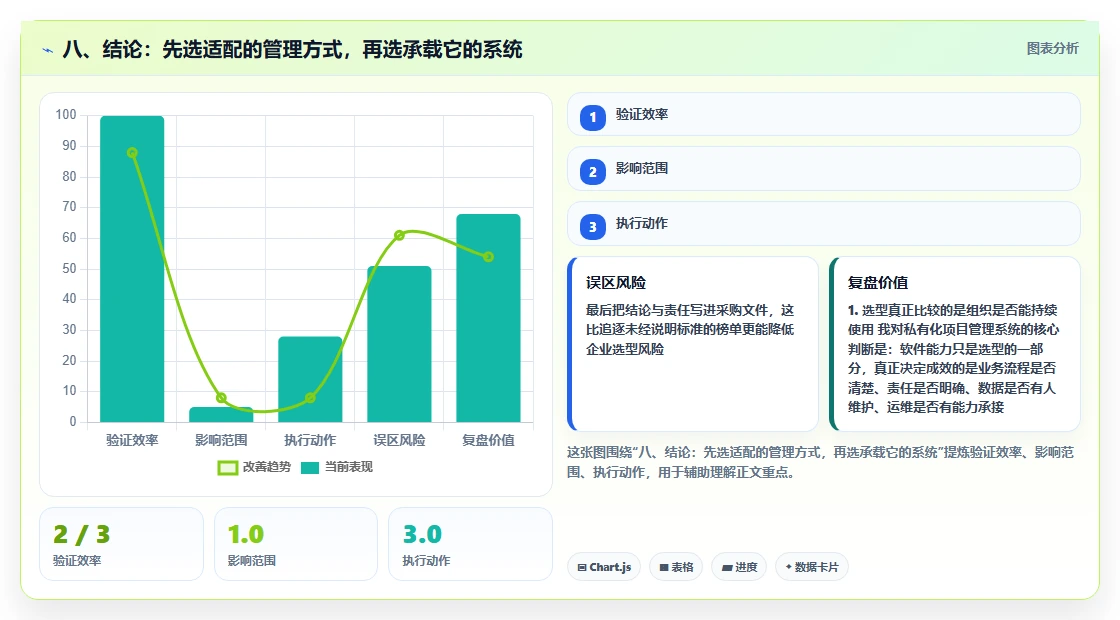Click the 2 / 3 验证效率 stat card
The width and height of the screenshot is (1120, 620).
coord(121,544)
